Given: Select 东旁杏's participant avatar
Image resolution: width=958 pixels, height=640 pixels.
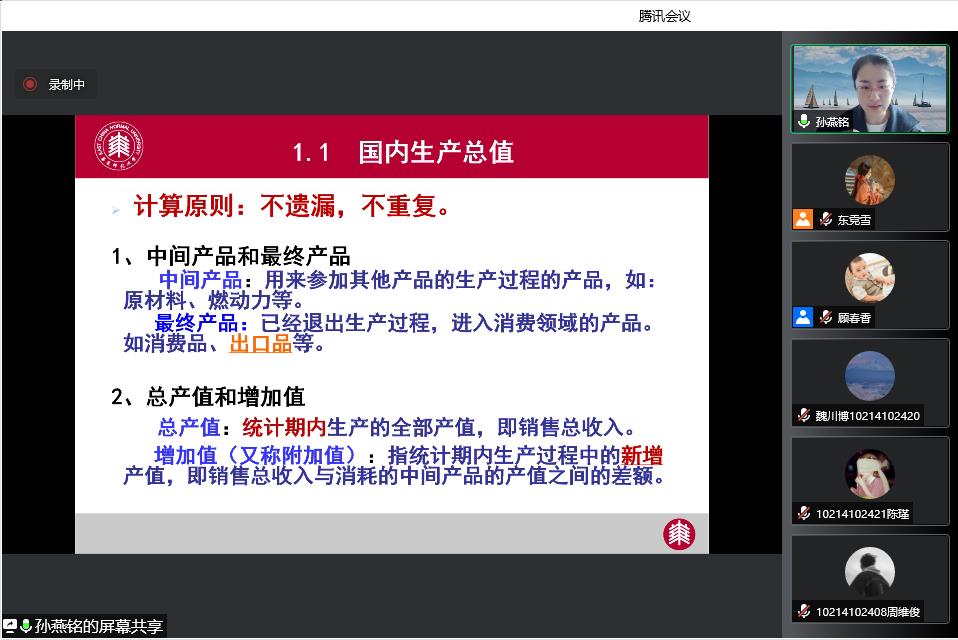Looking at the screenshot, I should [869, 180].
